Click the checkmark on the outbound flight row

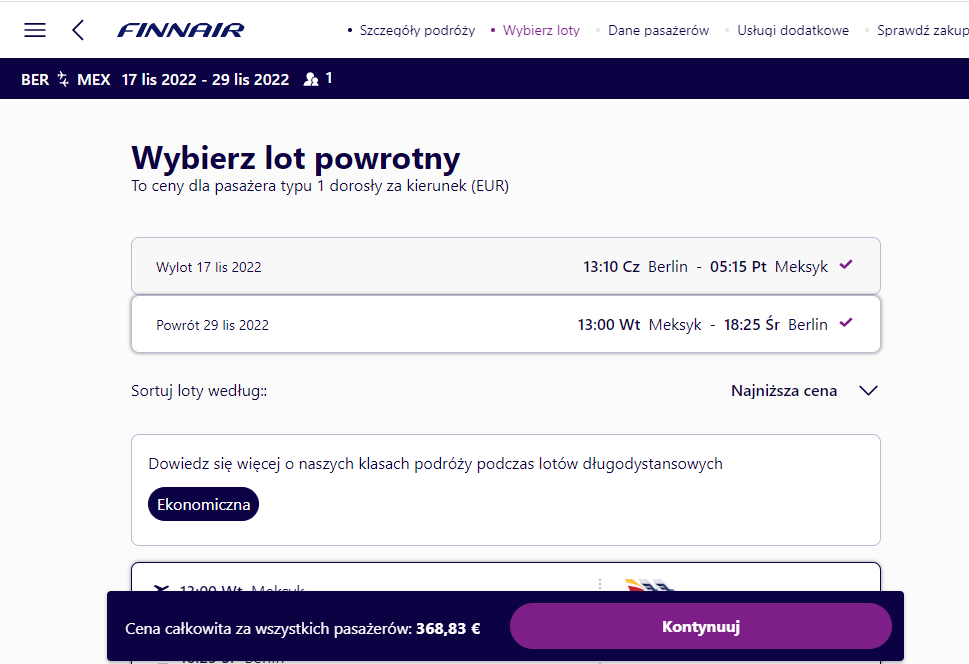click(x=846, y=265)
